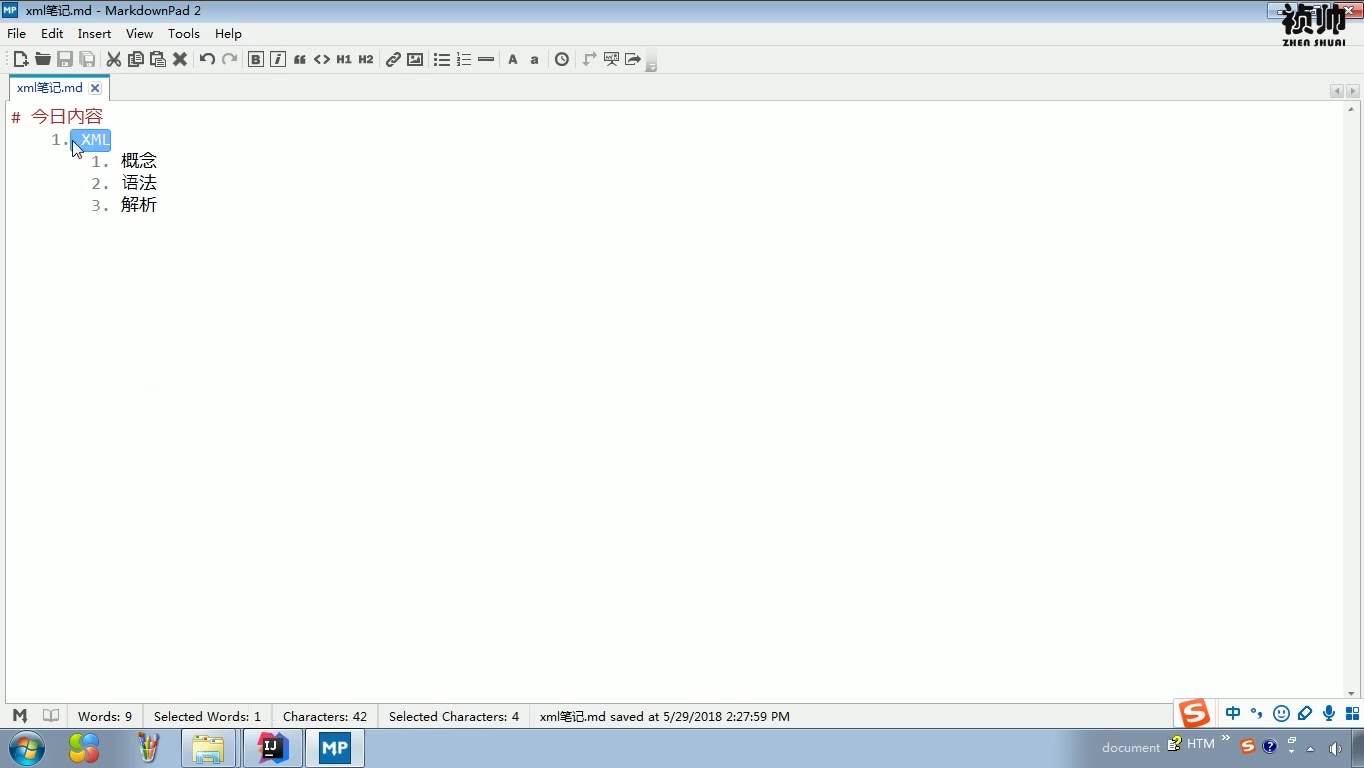The image size is (1364, 768).
Task: Click the 概念 list item
Action: [139, 161]
